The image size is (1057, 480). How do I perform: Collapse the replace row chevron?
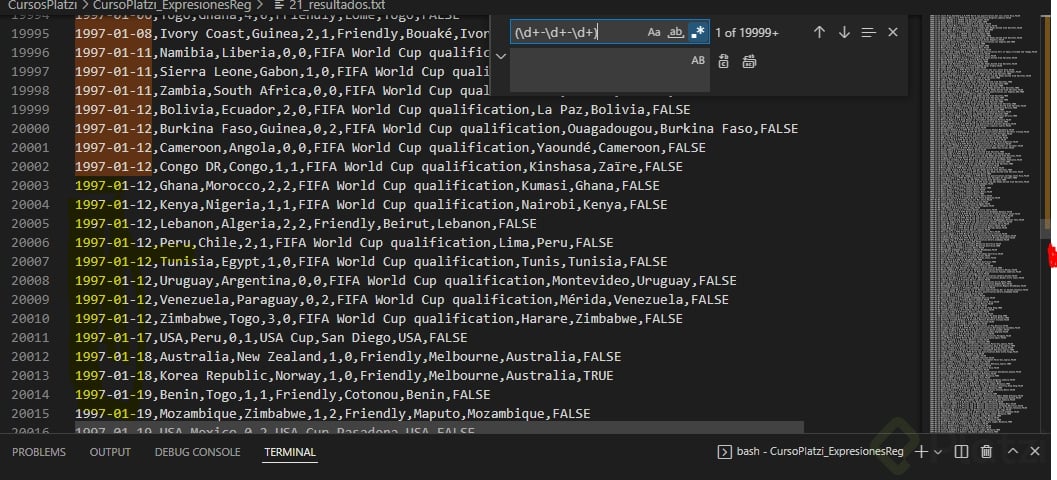coord(500,57)
